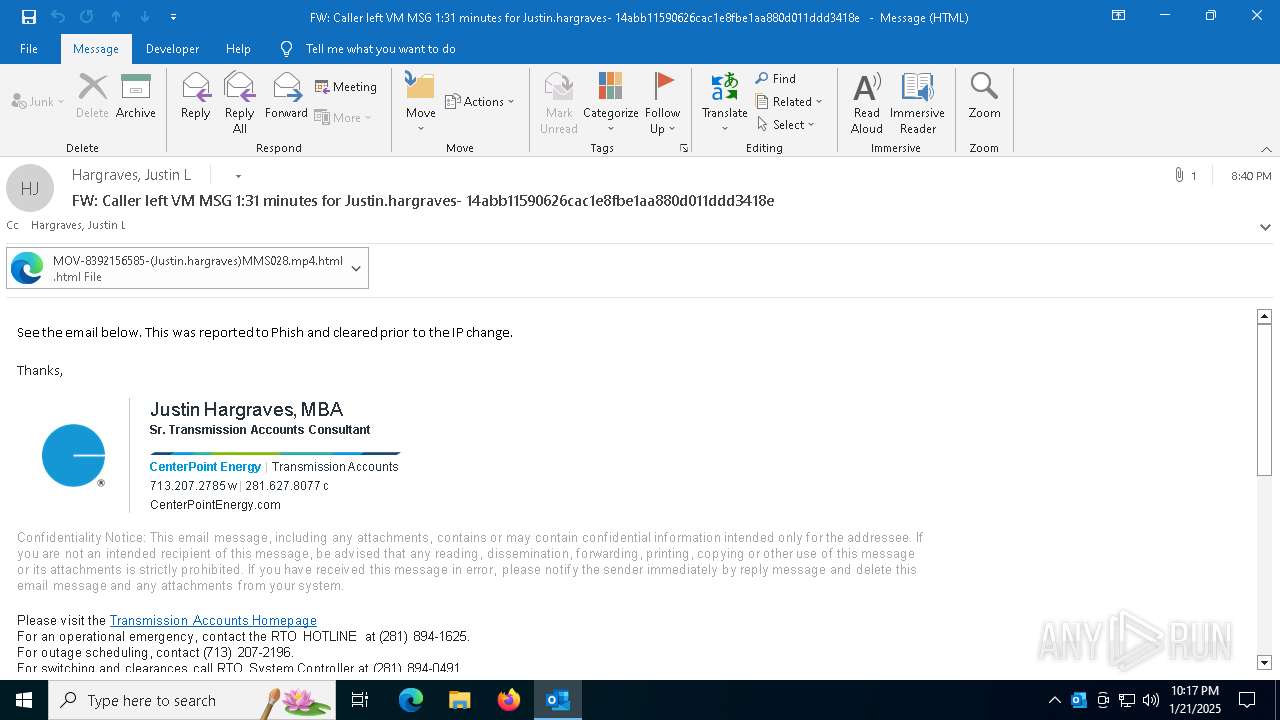
Task: Open Ribbon Display Options in title bar
Action: tap(1119, 16)
